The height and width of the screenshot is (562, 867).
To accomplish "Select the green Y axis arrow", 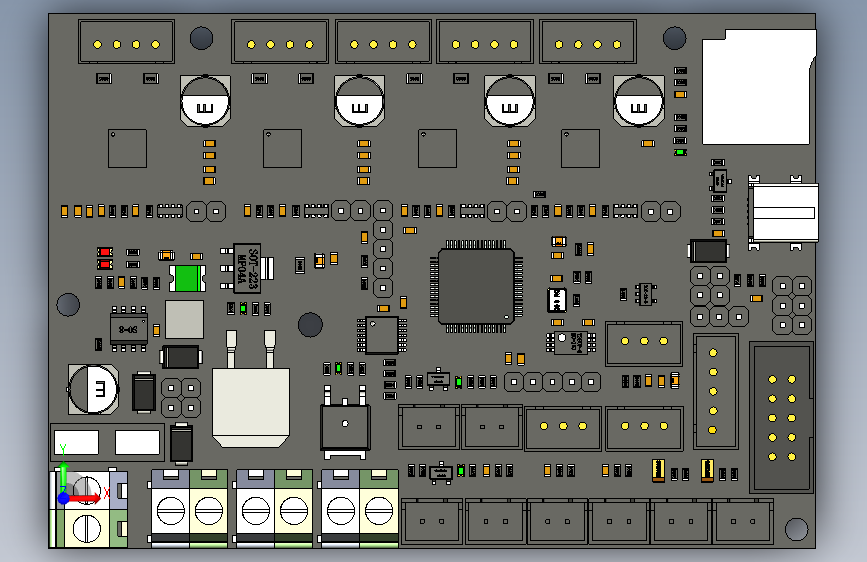I will click(x=64, y=476).
